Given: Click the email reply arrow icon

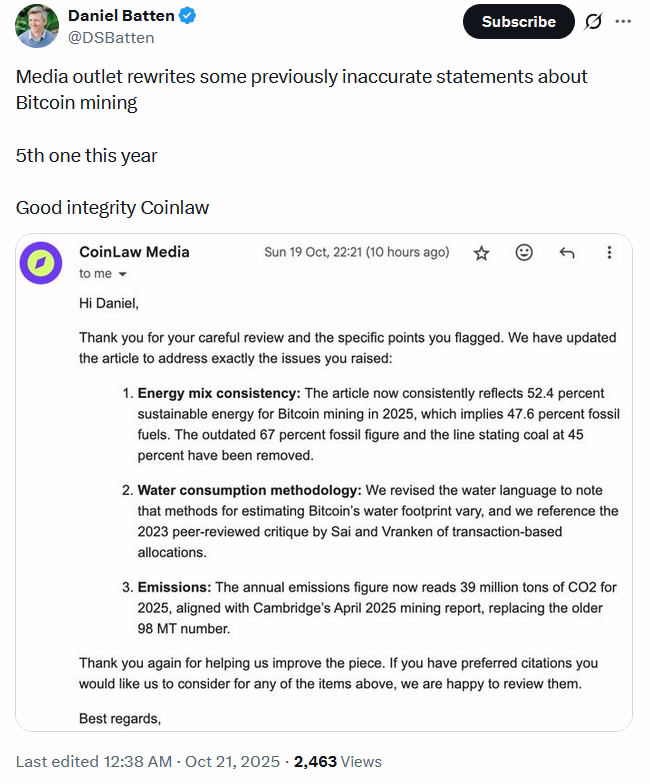Looking at the screenshot, I should click(566, 253).
